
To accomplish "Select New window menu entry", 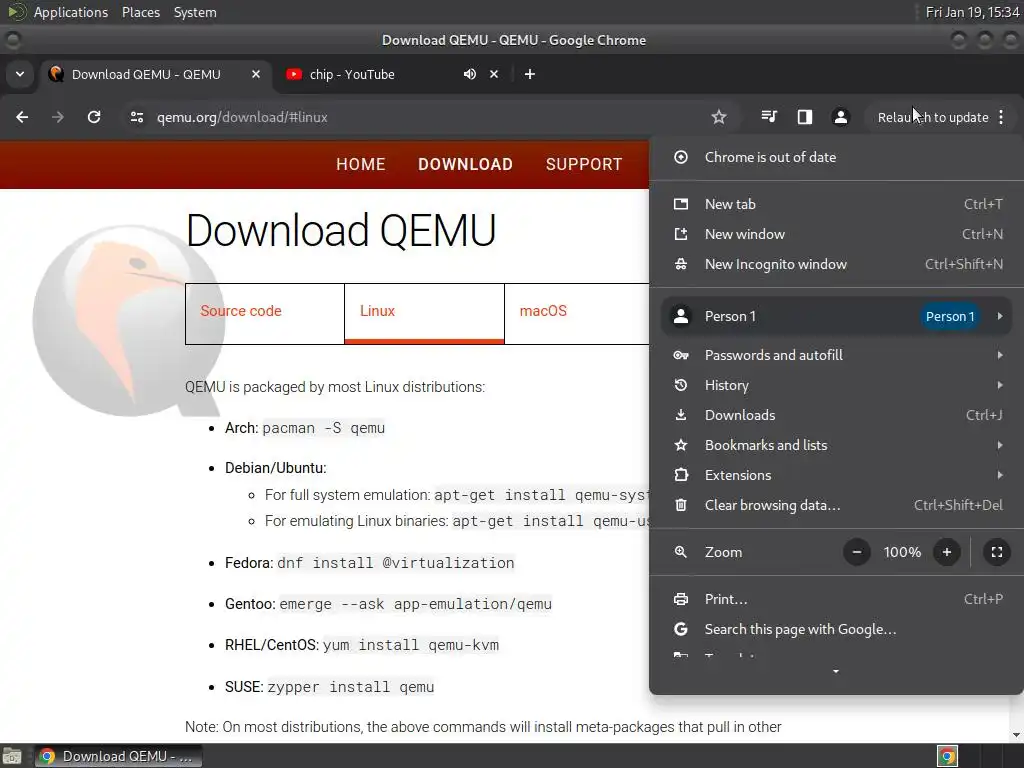I will 838,234.
